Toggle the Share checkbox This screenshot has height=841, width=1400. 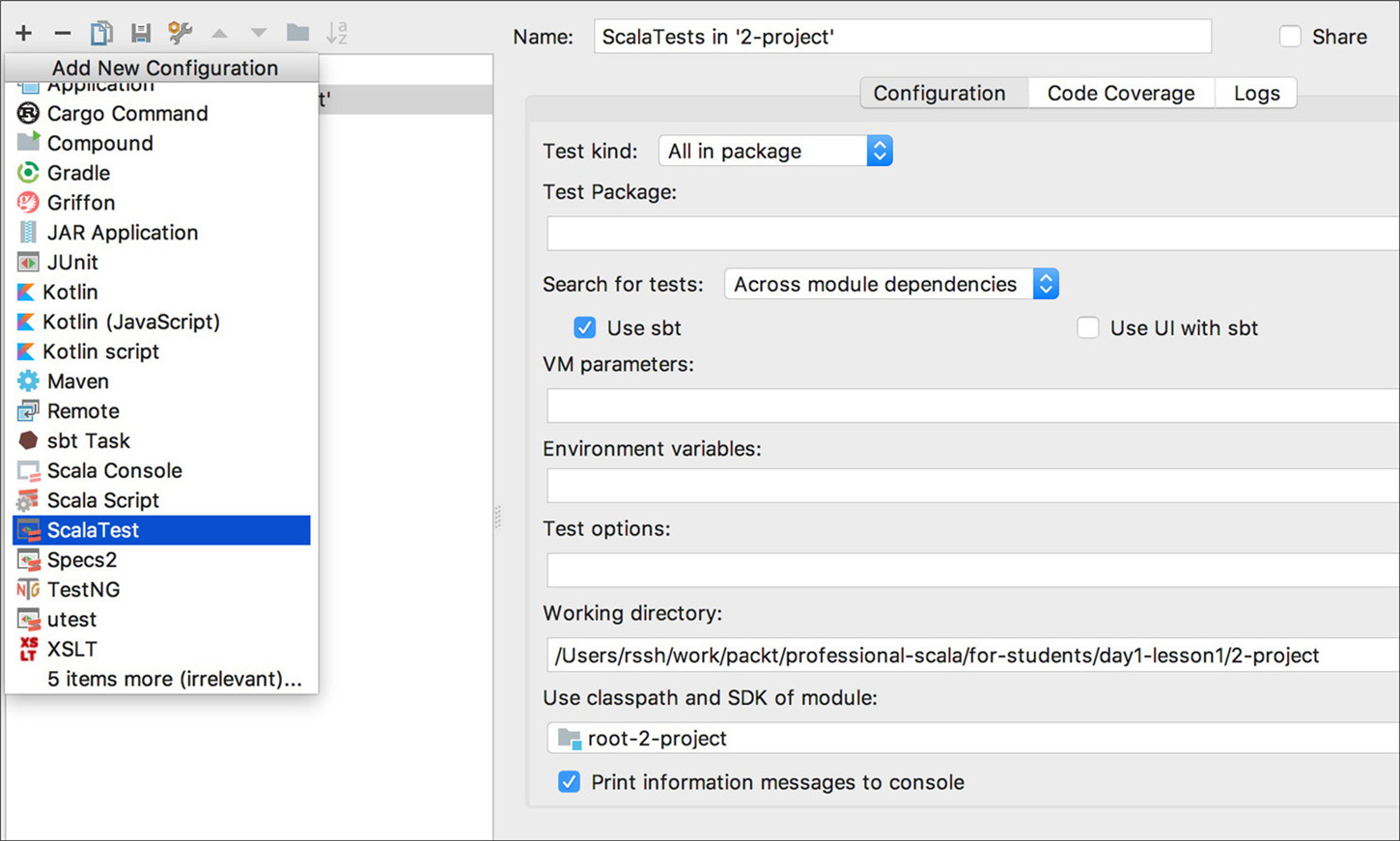point(1290,36)
